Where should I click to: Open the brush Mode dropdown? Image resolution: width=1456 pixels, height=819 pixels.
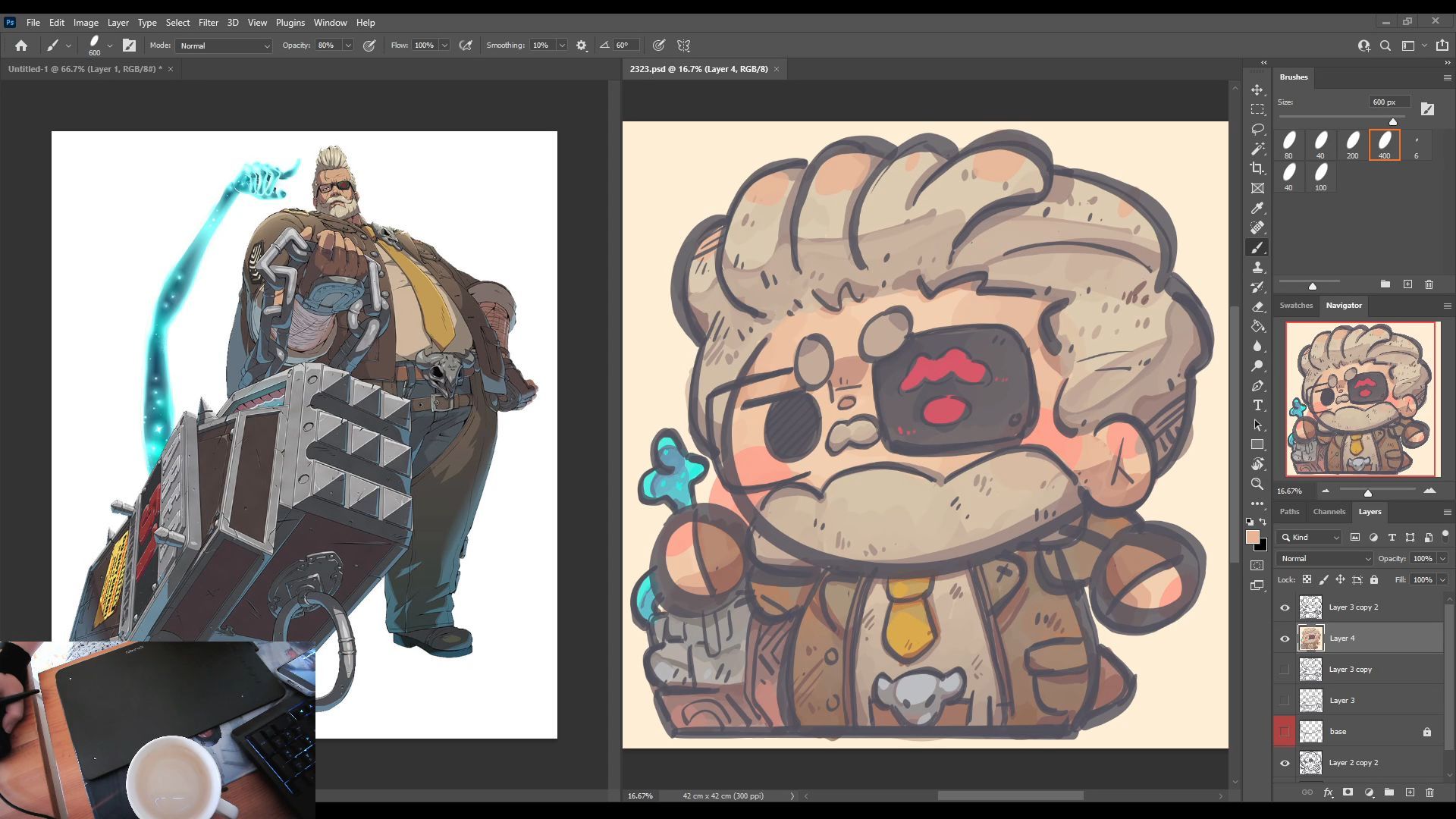[x=224, y=45]
